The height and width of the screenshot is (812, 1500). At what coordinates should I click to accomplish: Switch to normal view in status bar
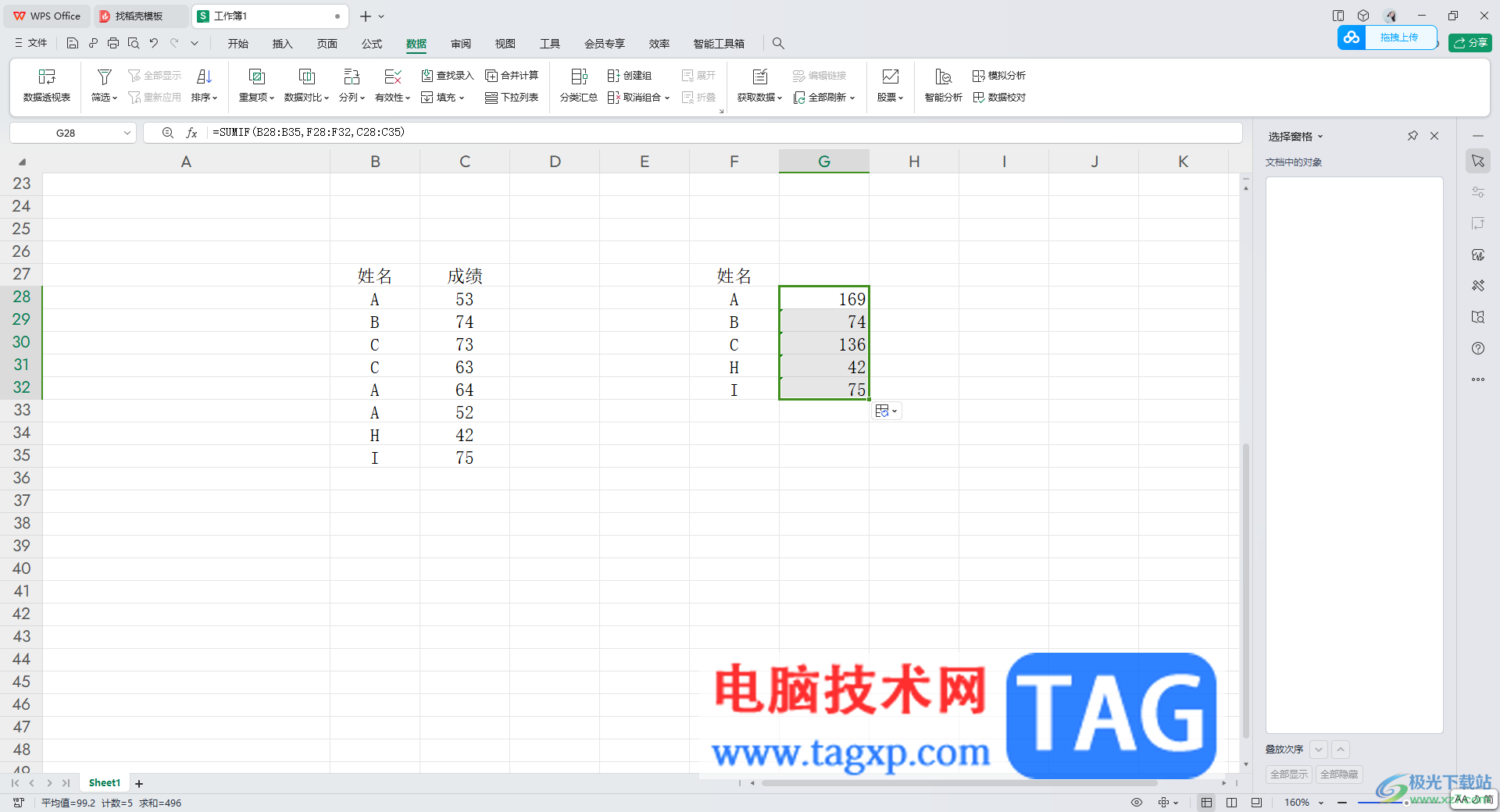[1207, 803]
